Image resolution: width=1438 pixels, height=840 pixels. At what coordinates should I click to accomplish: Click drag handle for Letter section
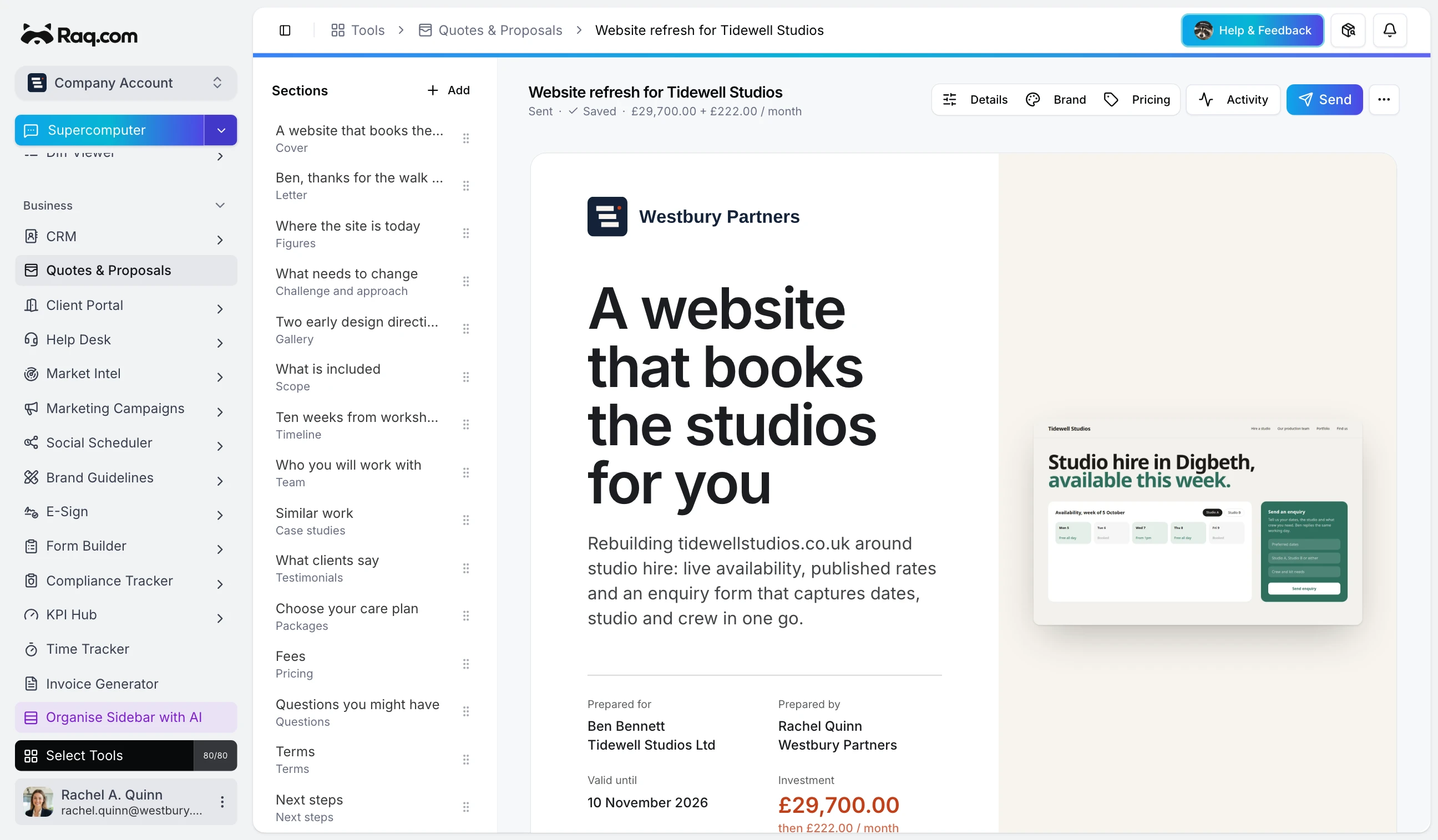click(x=465, y=186)
